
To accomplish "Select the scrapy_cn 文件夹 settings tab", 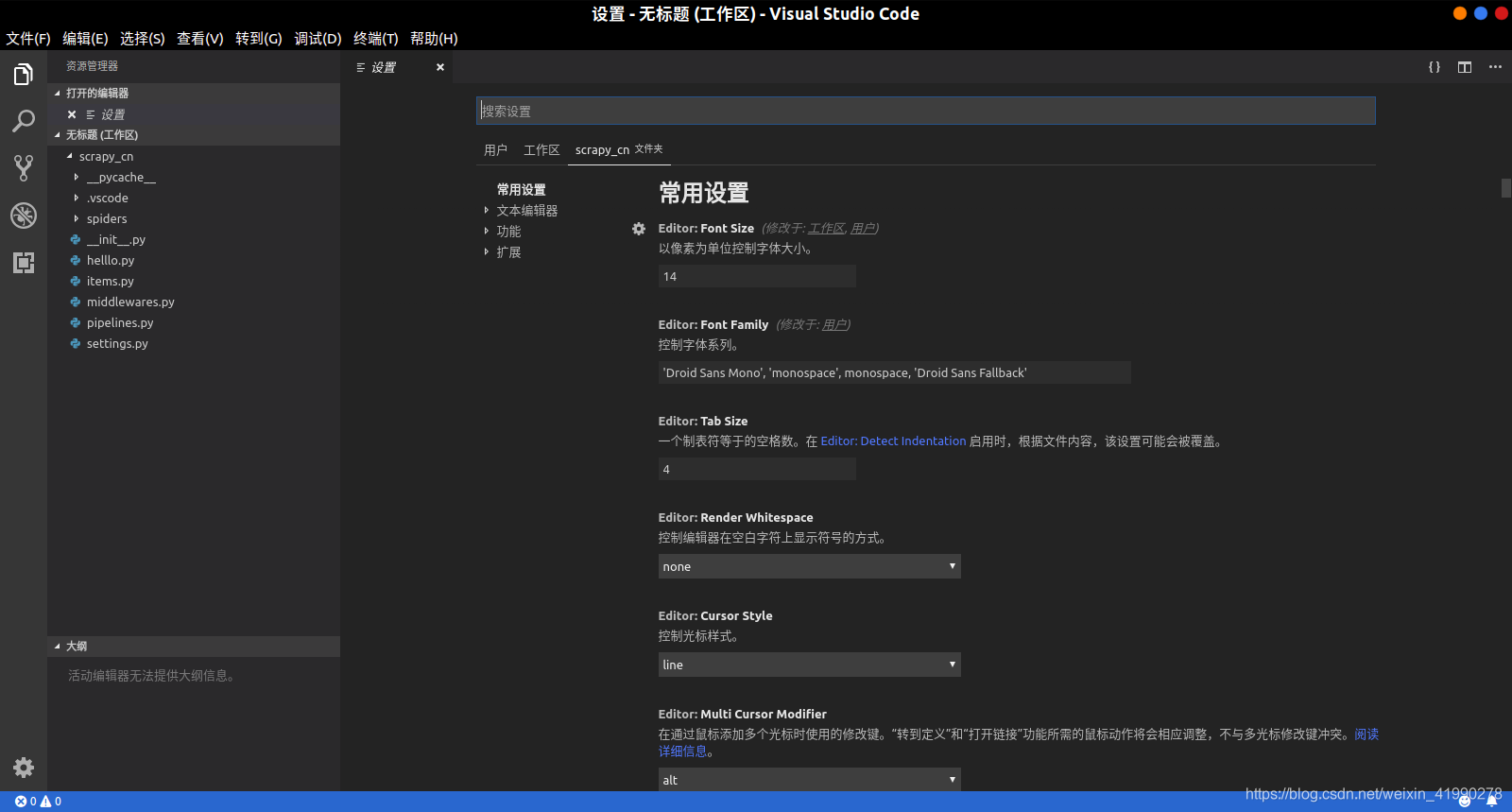I will [x=619, y=149].
